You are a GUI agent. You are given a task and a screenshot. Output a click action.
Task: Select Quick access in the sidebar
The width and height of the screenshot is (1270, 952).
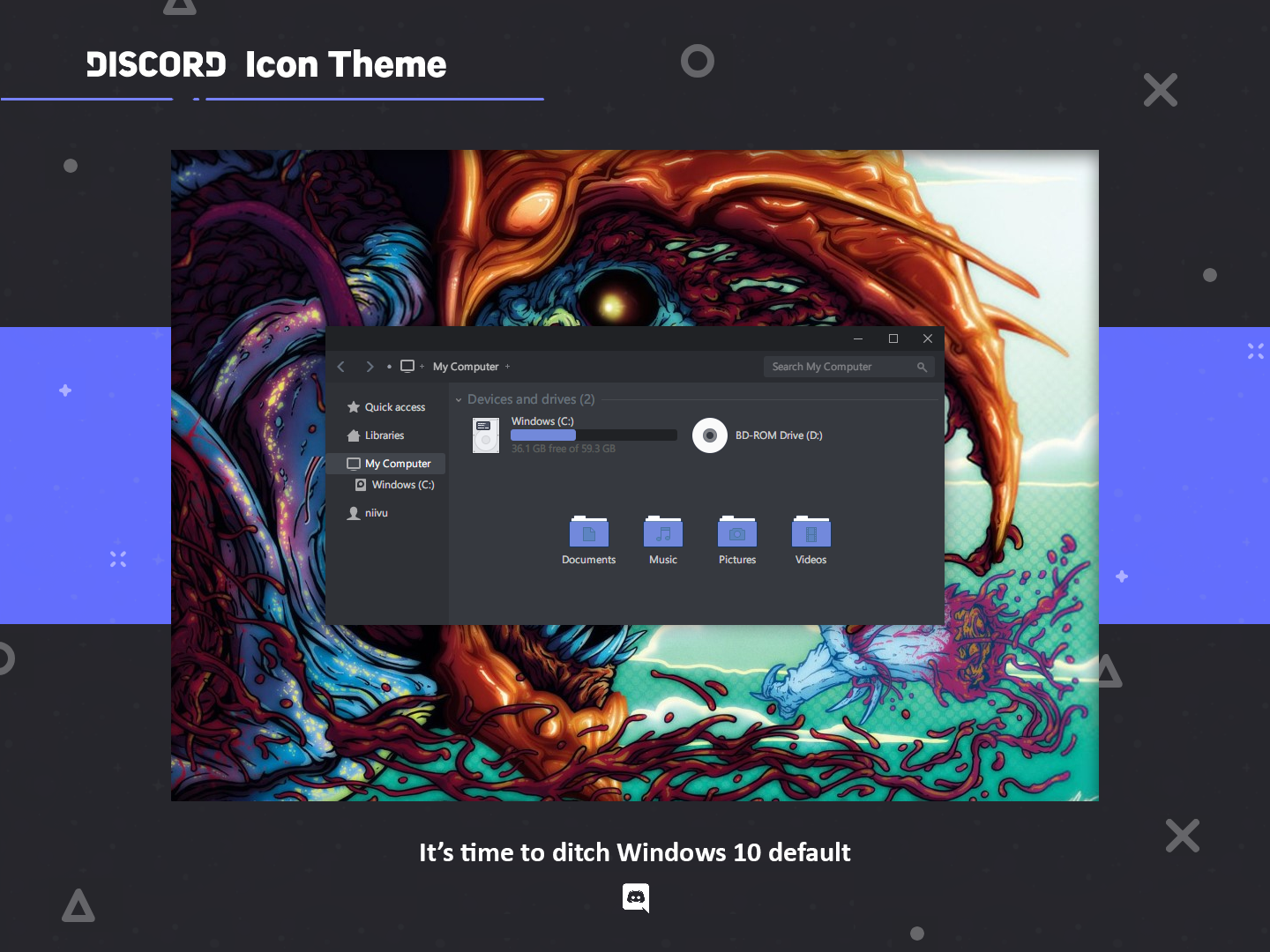coord(395,407)
